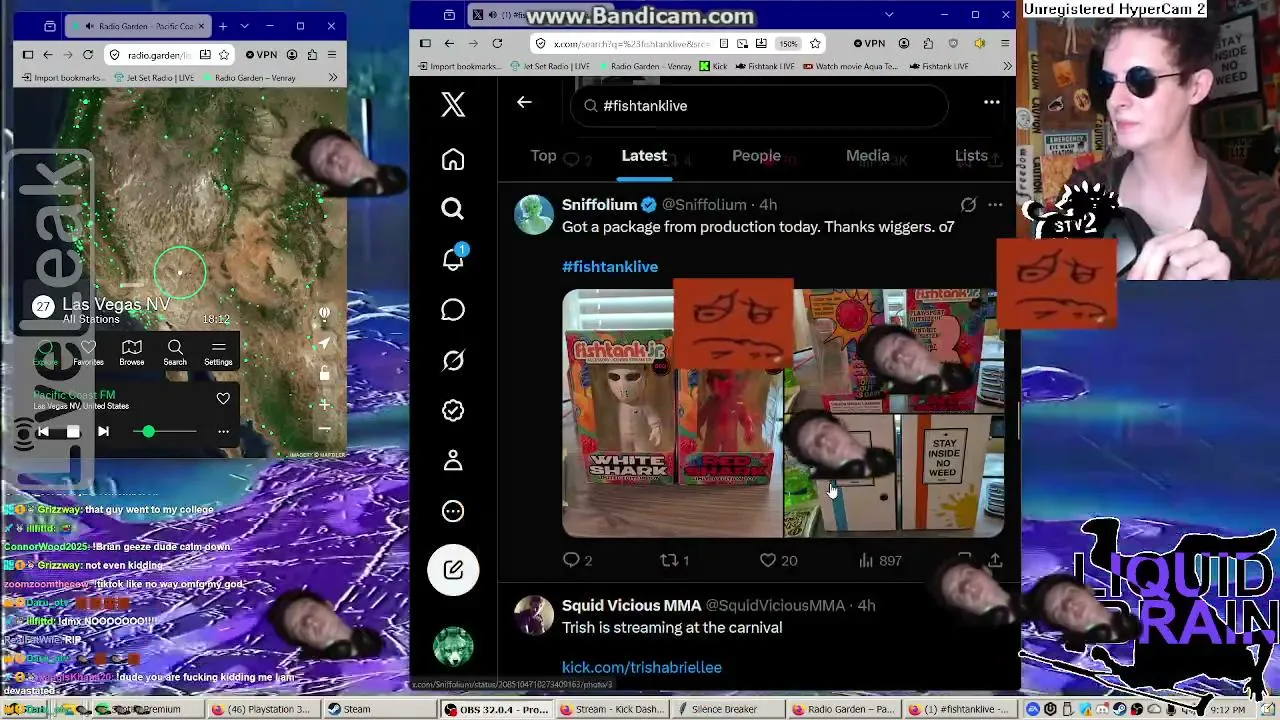The image size is (1280, 720).
Task: Switch to the Lists tab
Action: [x=971, y=155]
